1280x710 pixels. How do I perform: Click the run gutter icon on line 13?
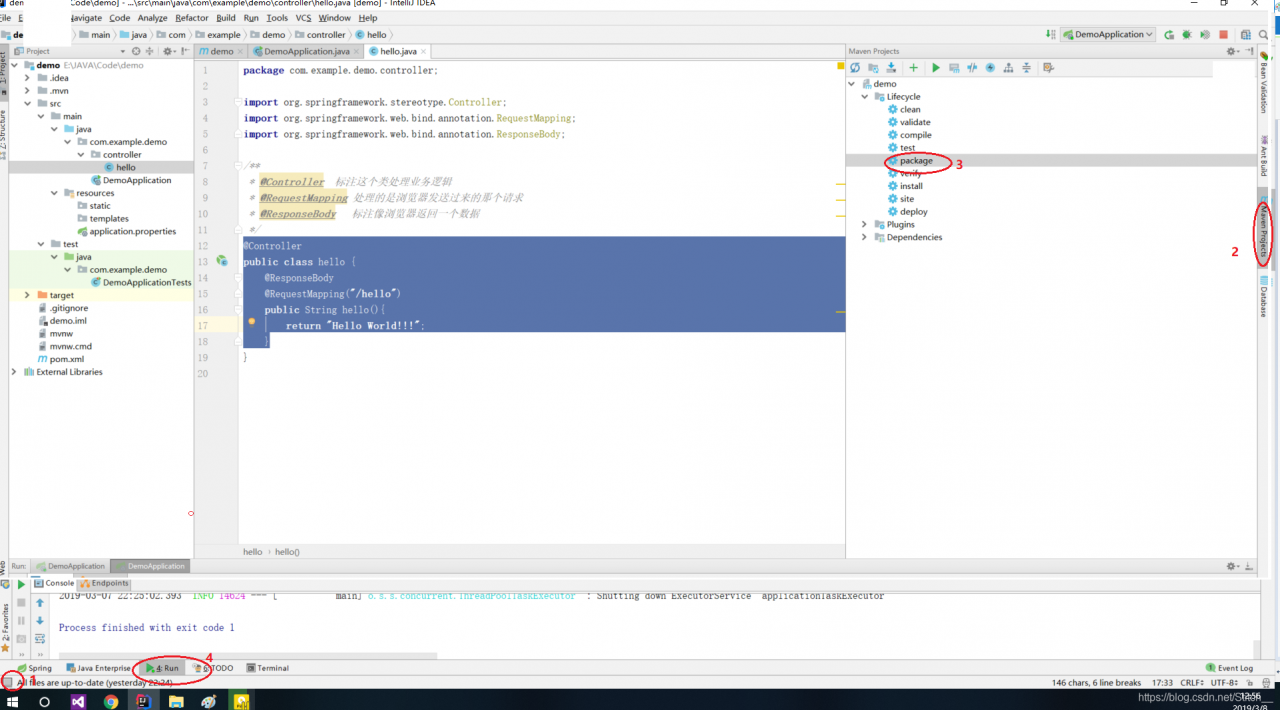click(x=222, y=261)
